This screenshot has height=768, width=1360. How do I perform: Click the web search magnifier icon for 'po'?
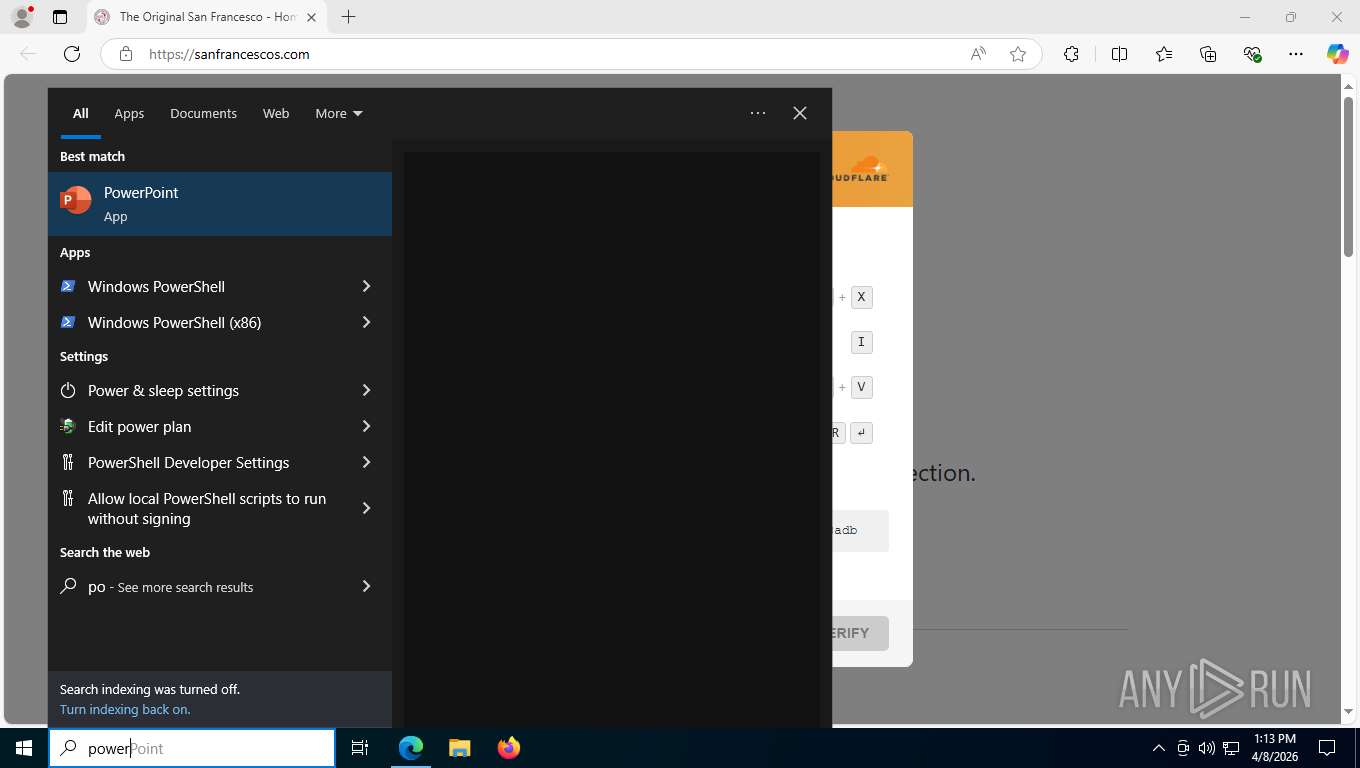tap(68, 586)
